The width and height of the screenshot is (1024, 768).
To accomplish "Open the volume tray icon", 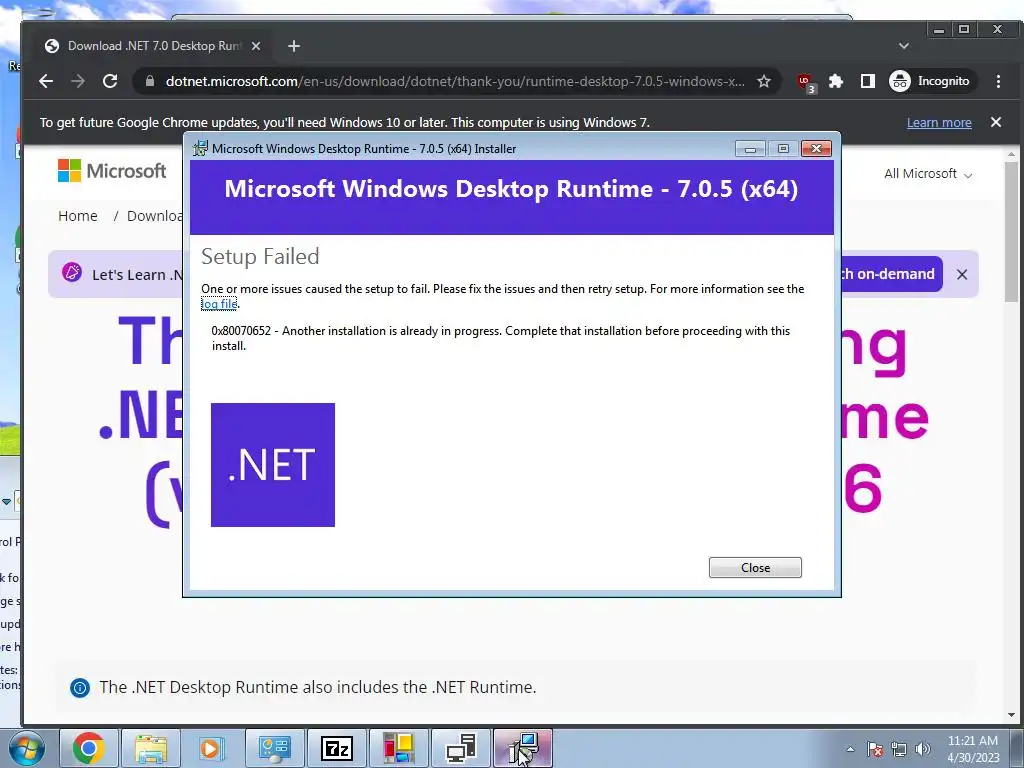I will coord(922,749).
